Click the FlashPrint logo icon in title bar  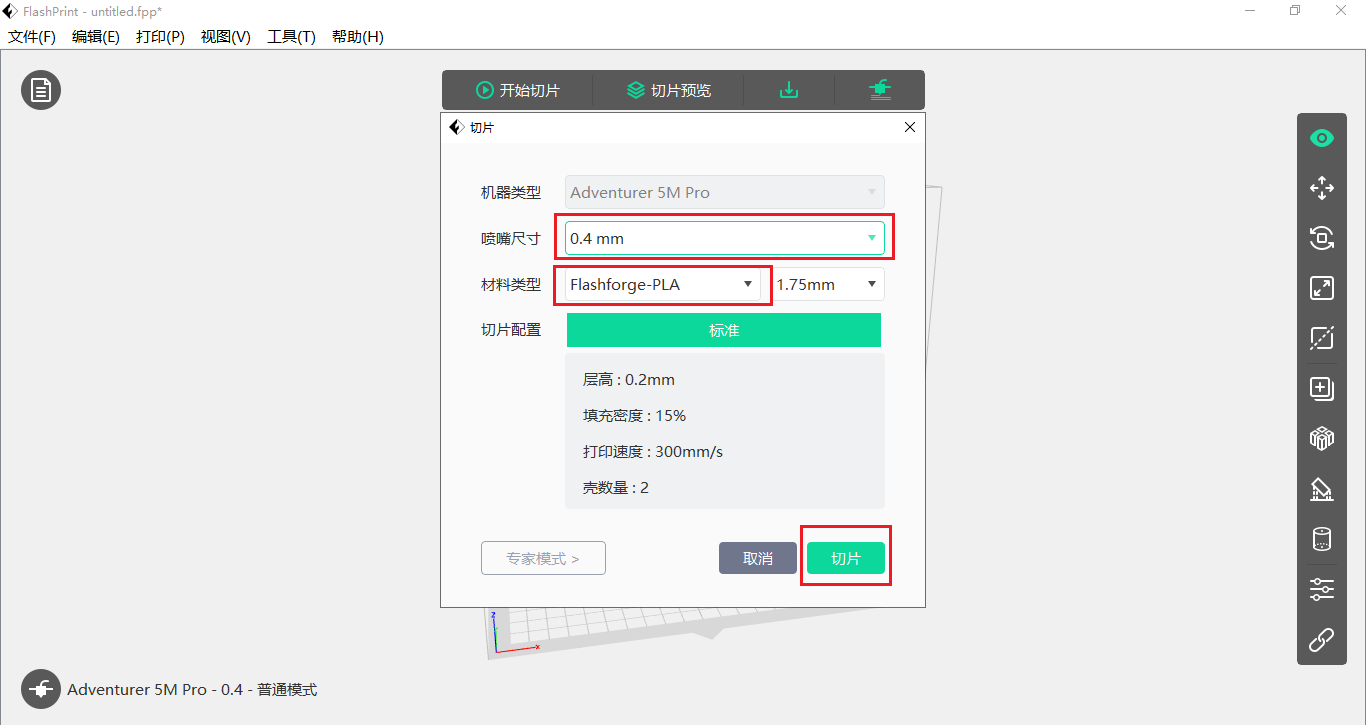[x=10, y=10]
